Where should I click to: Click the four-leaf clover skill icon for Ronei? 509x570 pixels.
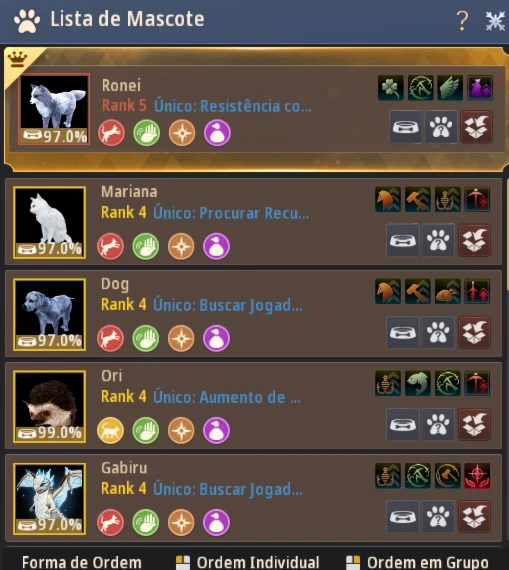[x=390, y=88]
